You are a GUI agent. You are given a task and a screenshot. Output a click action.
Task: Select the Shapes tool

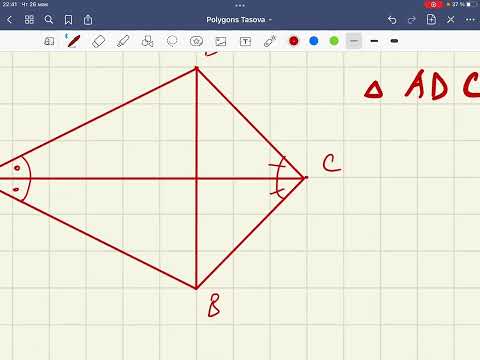(x=147, y=41)
